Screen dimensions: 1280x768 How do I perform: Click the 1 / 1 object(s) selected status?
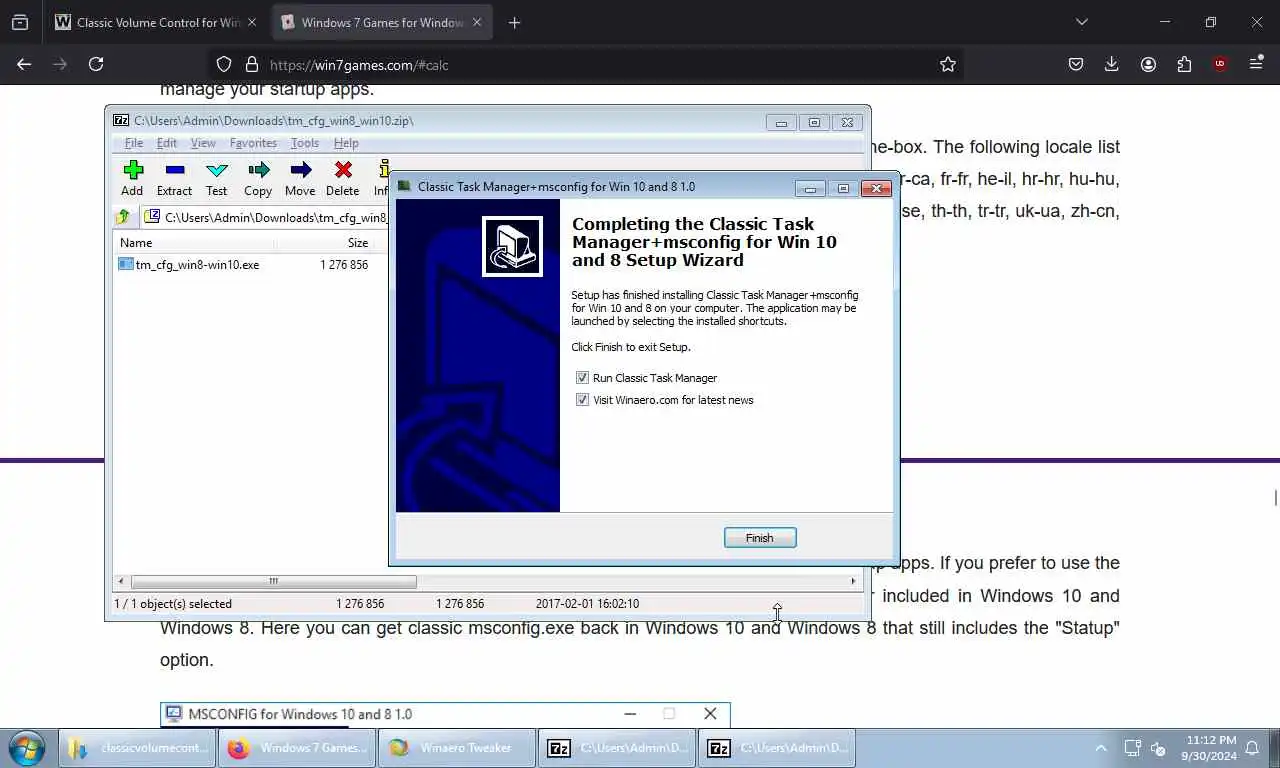click(173, 604)
